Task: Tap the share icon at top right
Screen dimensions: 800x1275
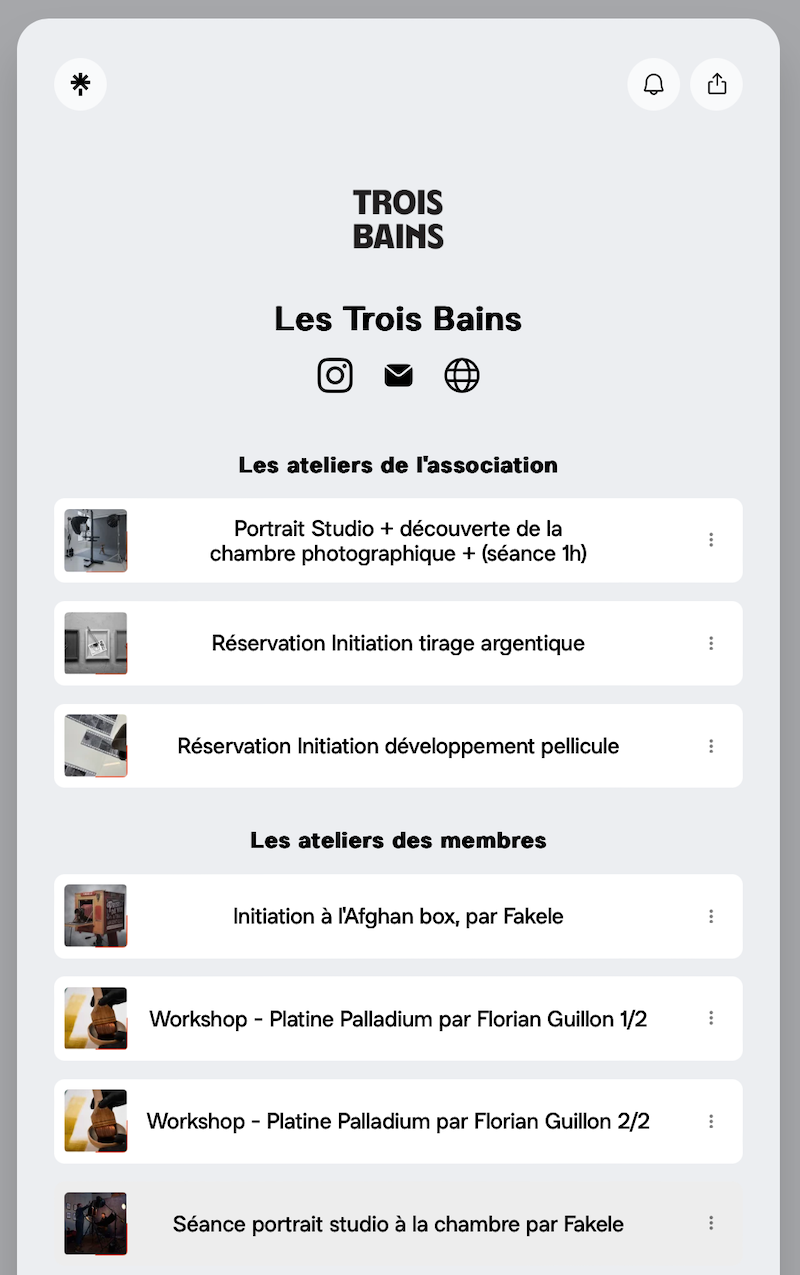Action: coord(717,84)
